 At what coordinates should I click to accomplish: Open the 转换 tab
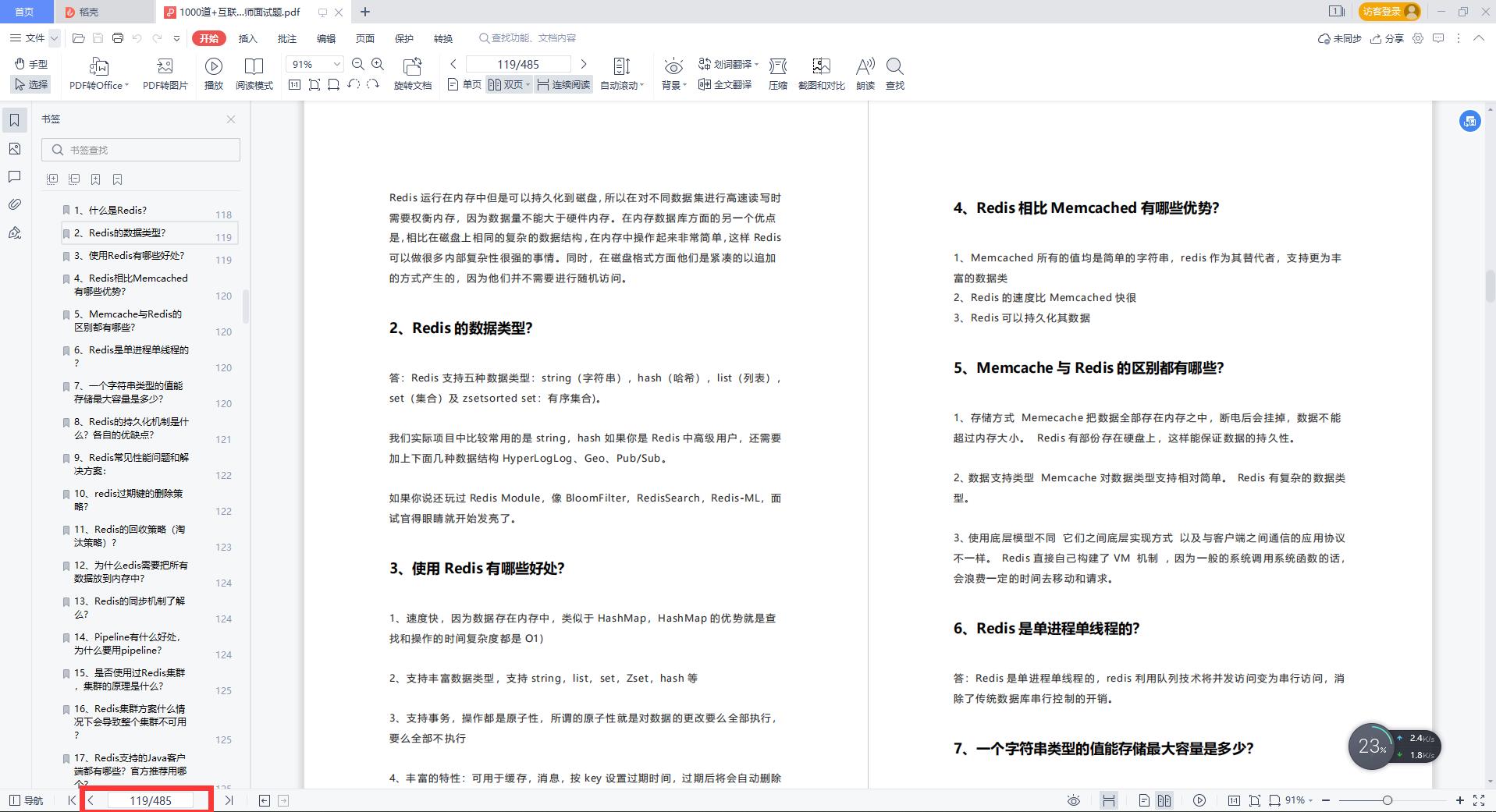pyautogui.click(x=443, y=38)
